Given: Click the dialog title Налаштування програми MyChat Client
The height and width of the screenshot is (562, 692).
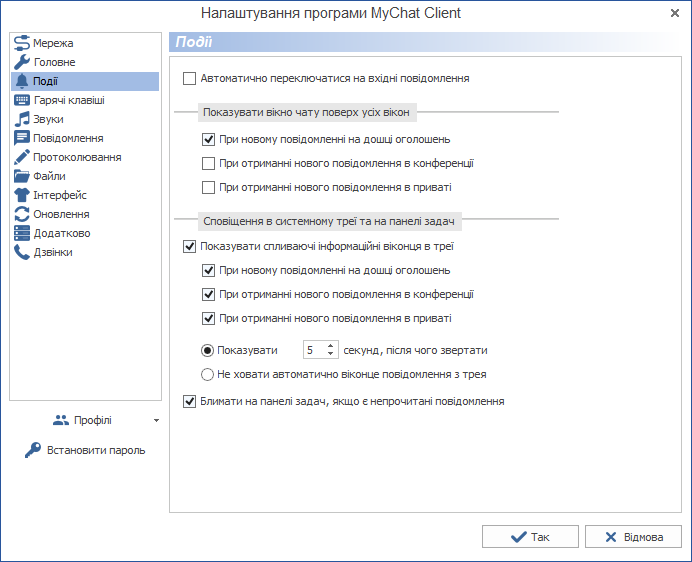Looking at the screenshot, I should (x=331, y=13).
